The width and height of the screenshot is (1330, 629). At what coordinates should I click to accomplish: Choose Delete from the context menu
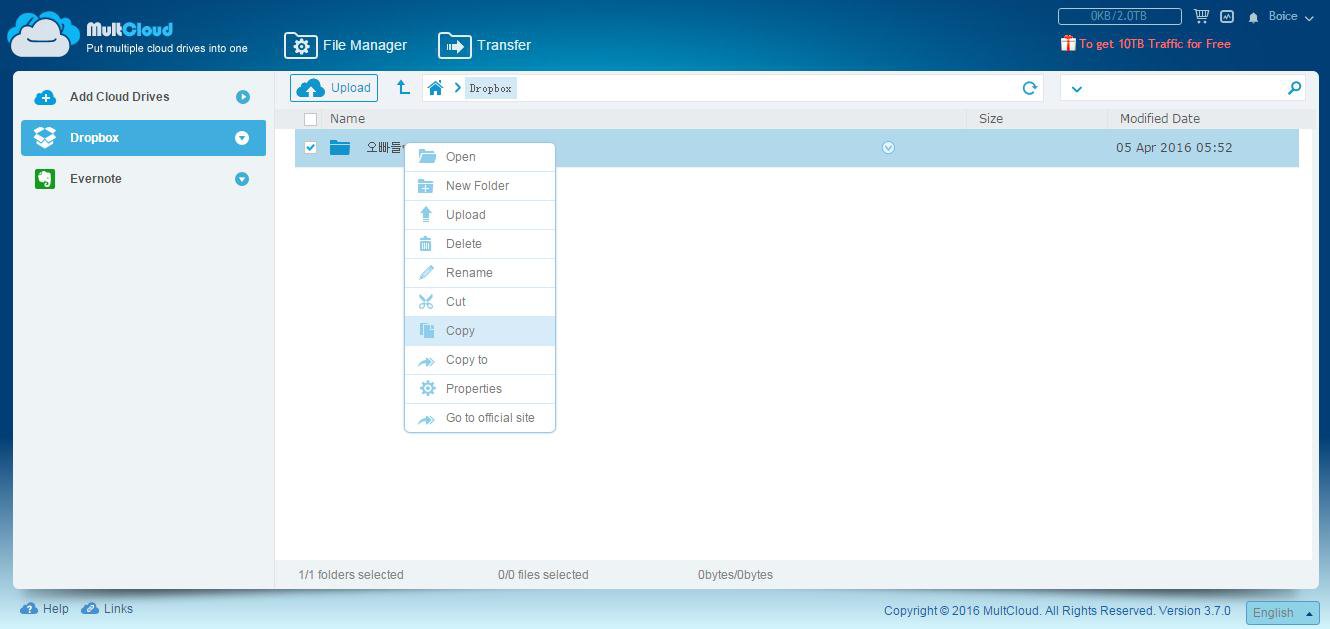[480, 244]
